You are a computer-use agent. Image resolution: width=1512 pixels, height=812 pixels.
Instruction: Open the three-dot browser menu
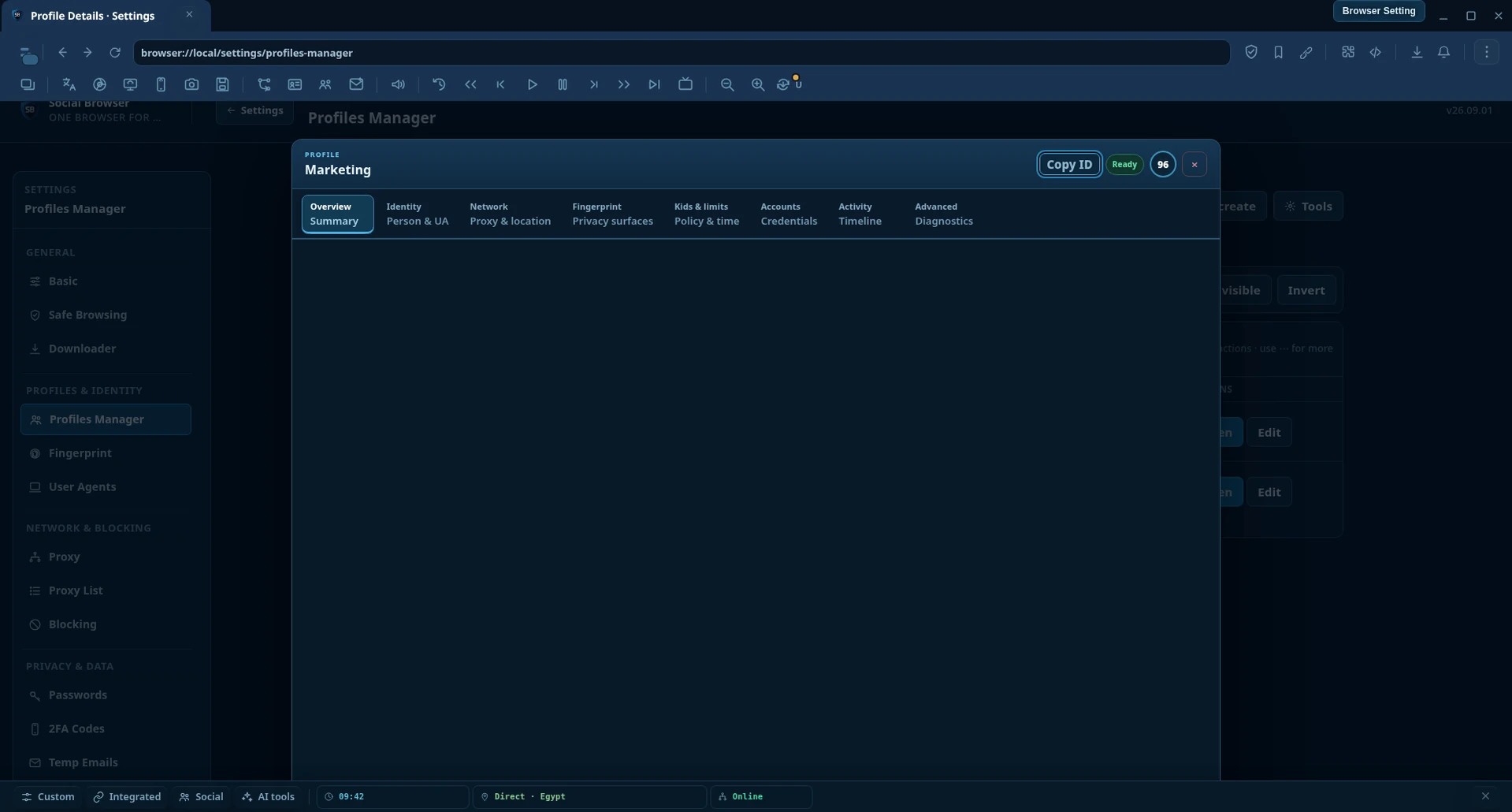pos(1487,52)
